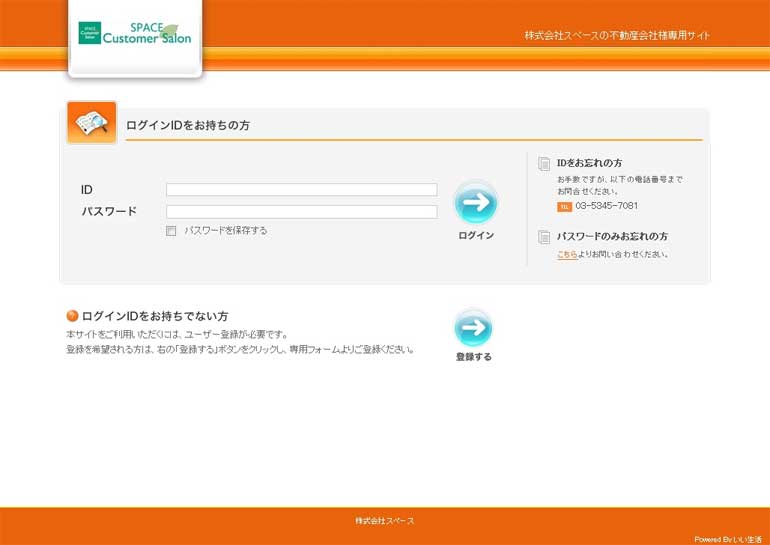Focus the パスワード input field
770x545 pixels.
302,212
